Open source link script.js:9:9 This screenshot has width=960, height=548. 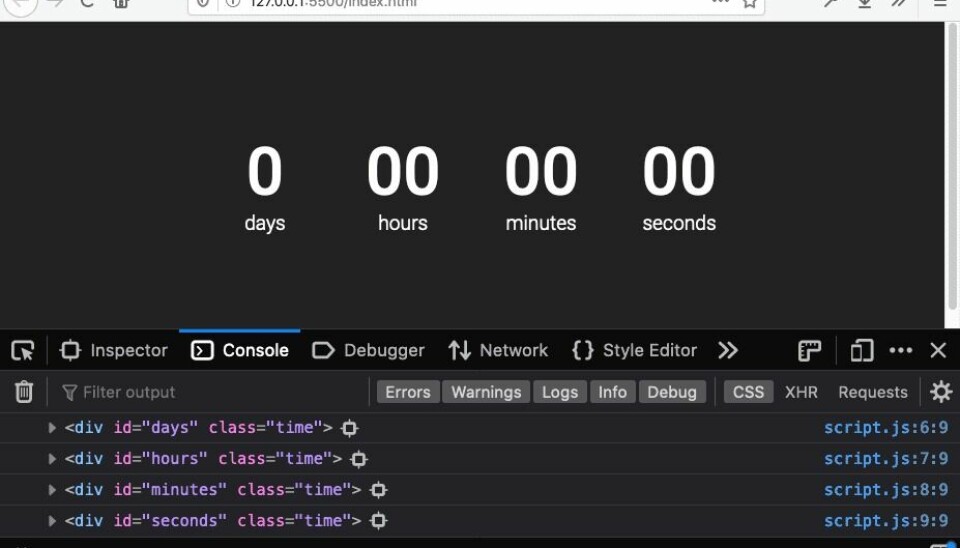(x=886, y=520)
